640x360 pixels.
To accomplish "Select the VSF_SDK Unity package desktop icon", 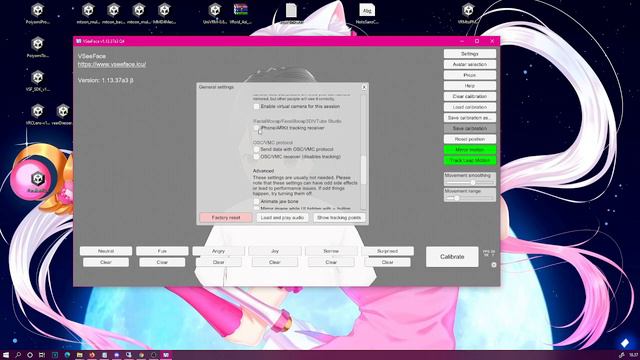I will (x=38, y=80).
